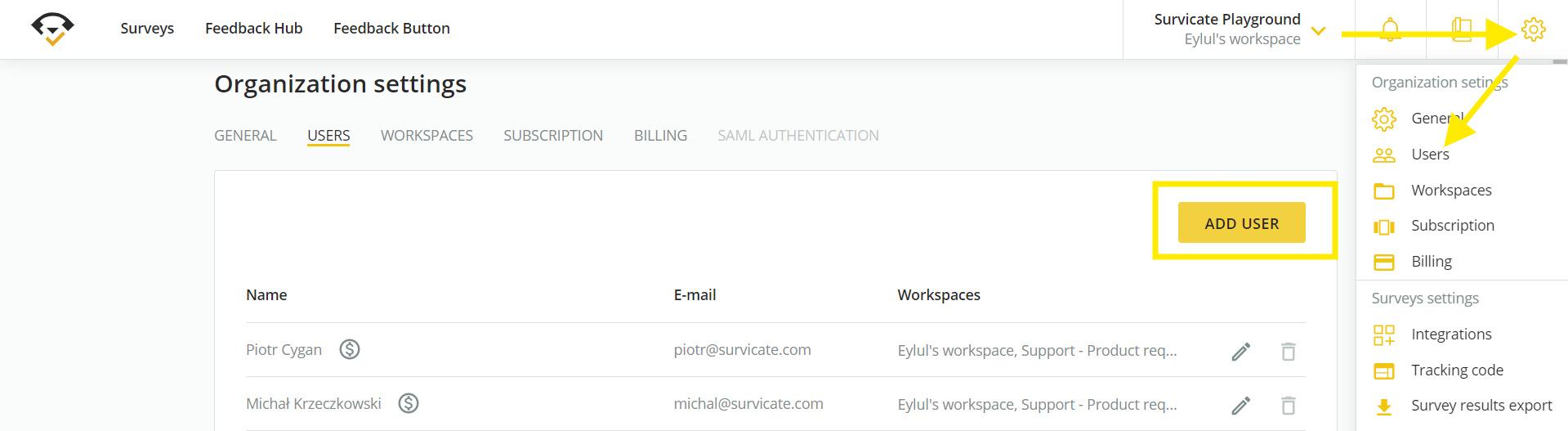The width and height of the screenshot is (1568, 431).
Task: Delete Michał Krzeczkowski using trash icon
Action: [x=1289, y=405]
